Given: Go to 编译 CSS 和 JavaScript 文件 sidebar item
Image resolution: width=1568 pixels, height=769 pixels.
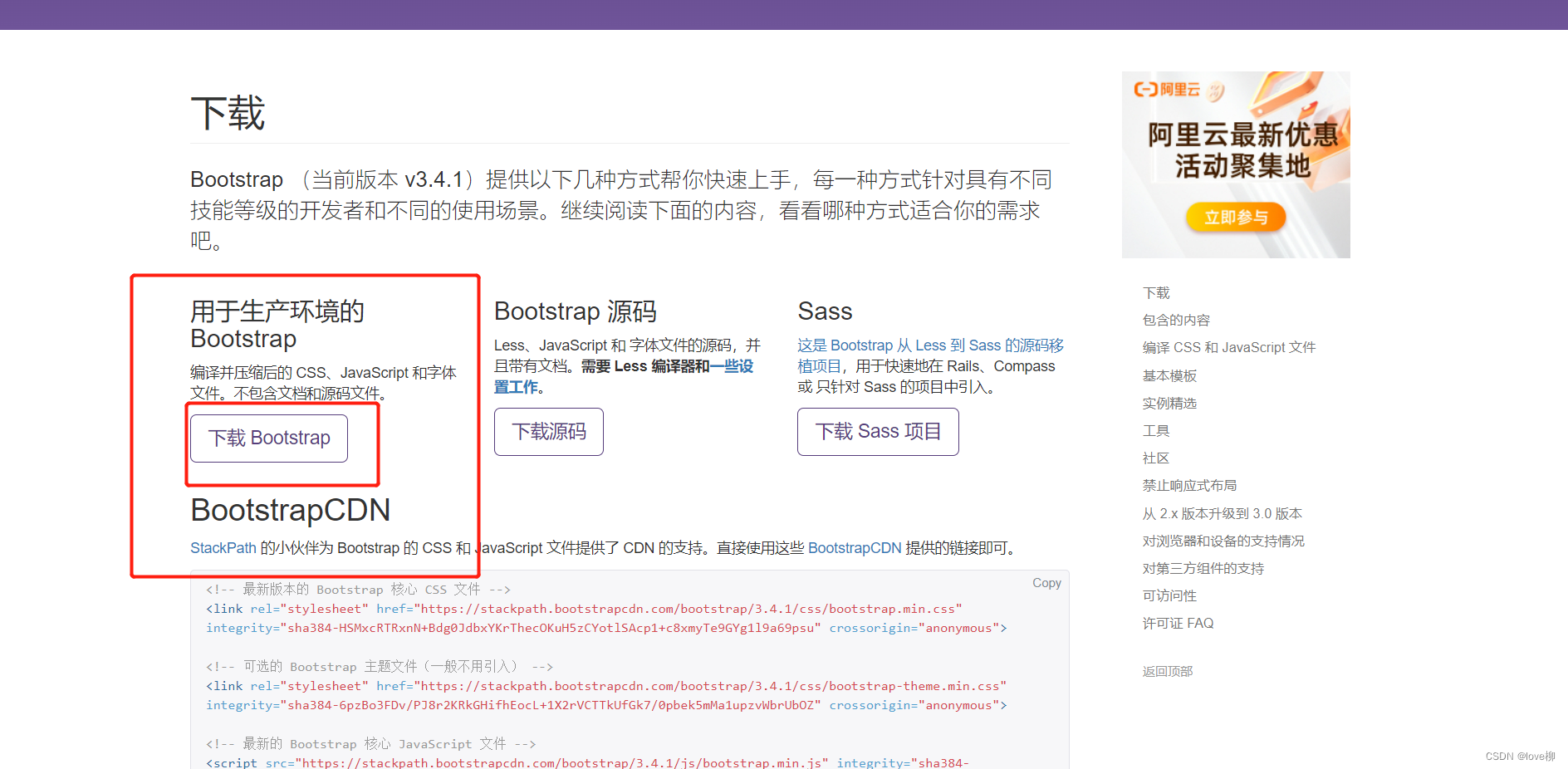Looking at the screenshot, I should [x=1229, y=348].
